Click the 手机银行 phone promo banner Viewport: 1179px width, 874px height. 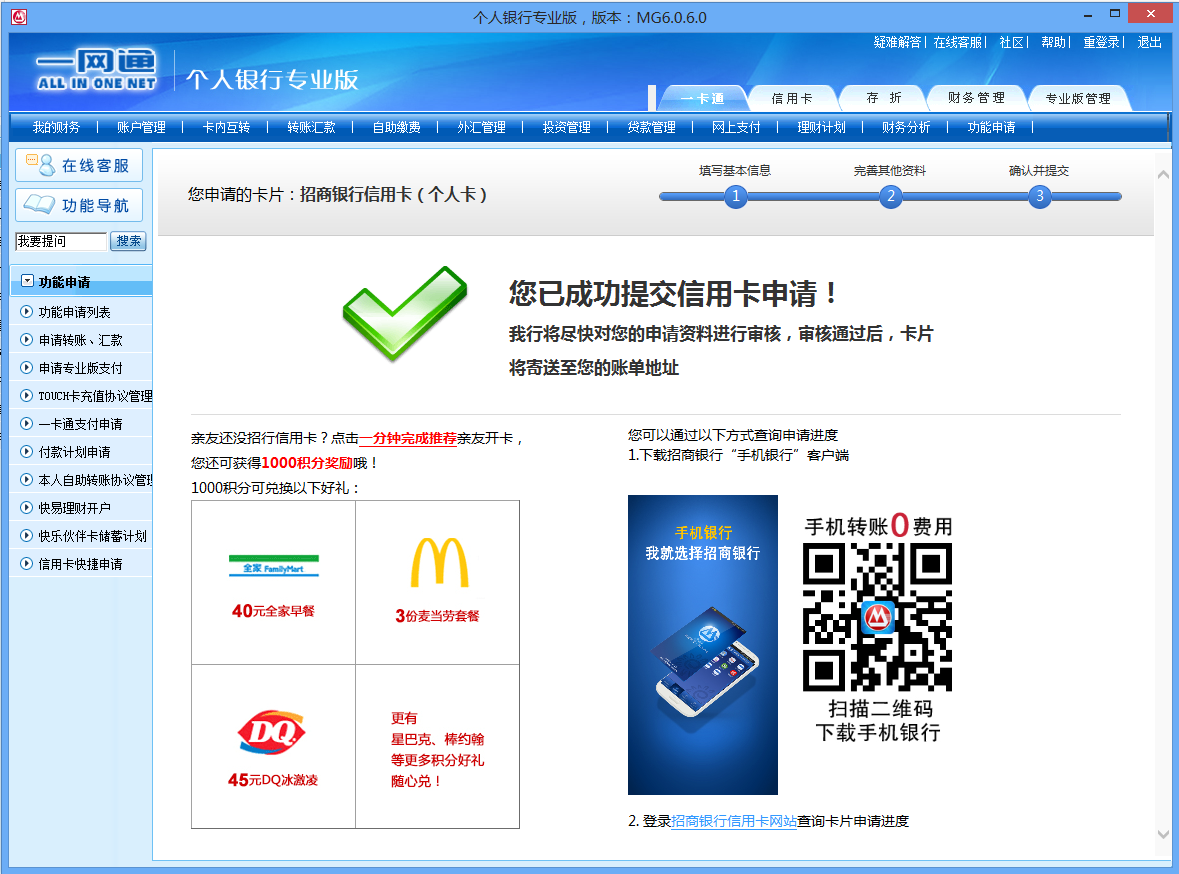coord(702,645)
